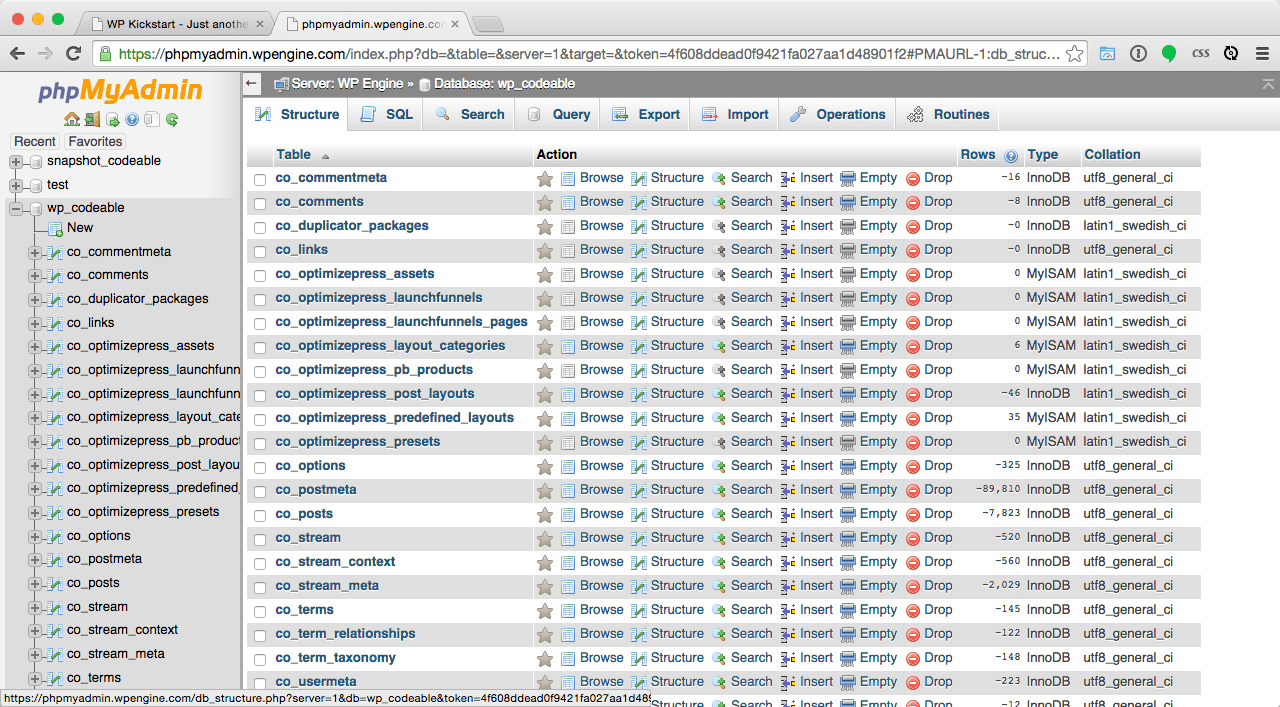Viewport: 1280px width, 707px height.
Task: Click the New table icon in sidebar
Action: [55, 228]
